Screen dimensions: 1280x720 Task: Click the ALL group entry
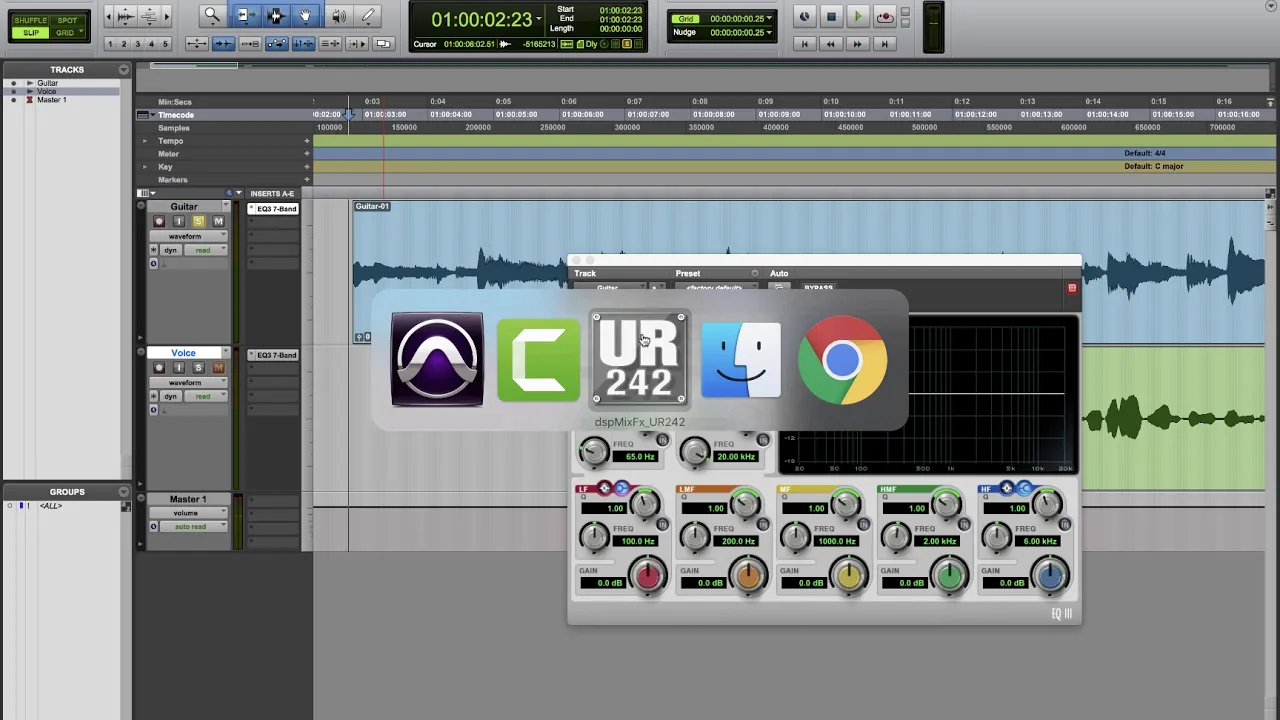pyautogui.click(x=50, y=506)
